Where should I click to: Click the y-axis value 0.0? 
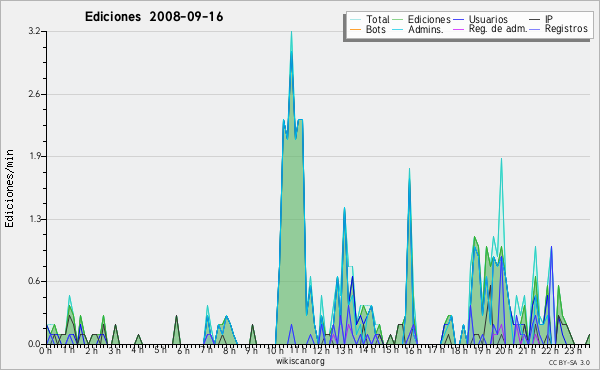coord(34,344)
